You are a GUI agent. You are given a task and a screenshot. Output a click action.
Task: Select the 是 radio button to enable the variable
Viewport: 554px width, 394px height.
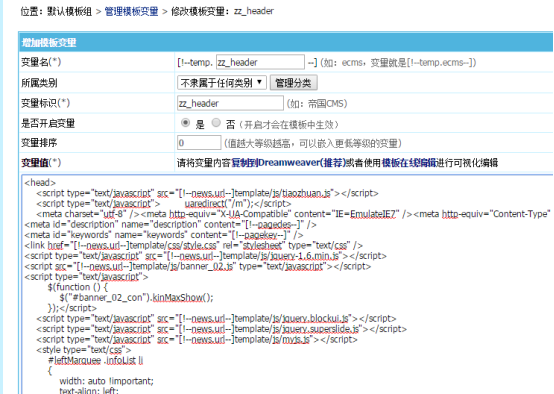coord(185,123)
